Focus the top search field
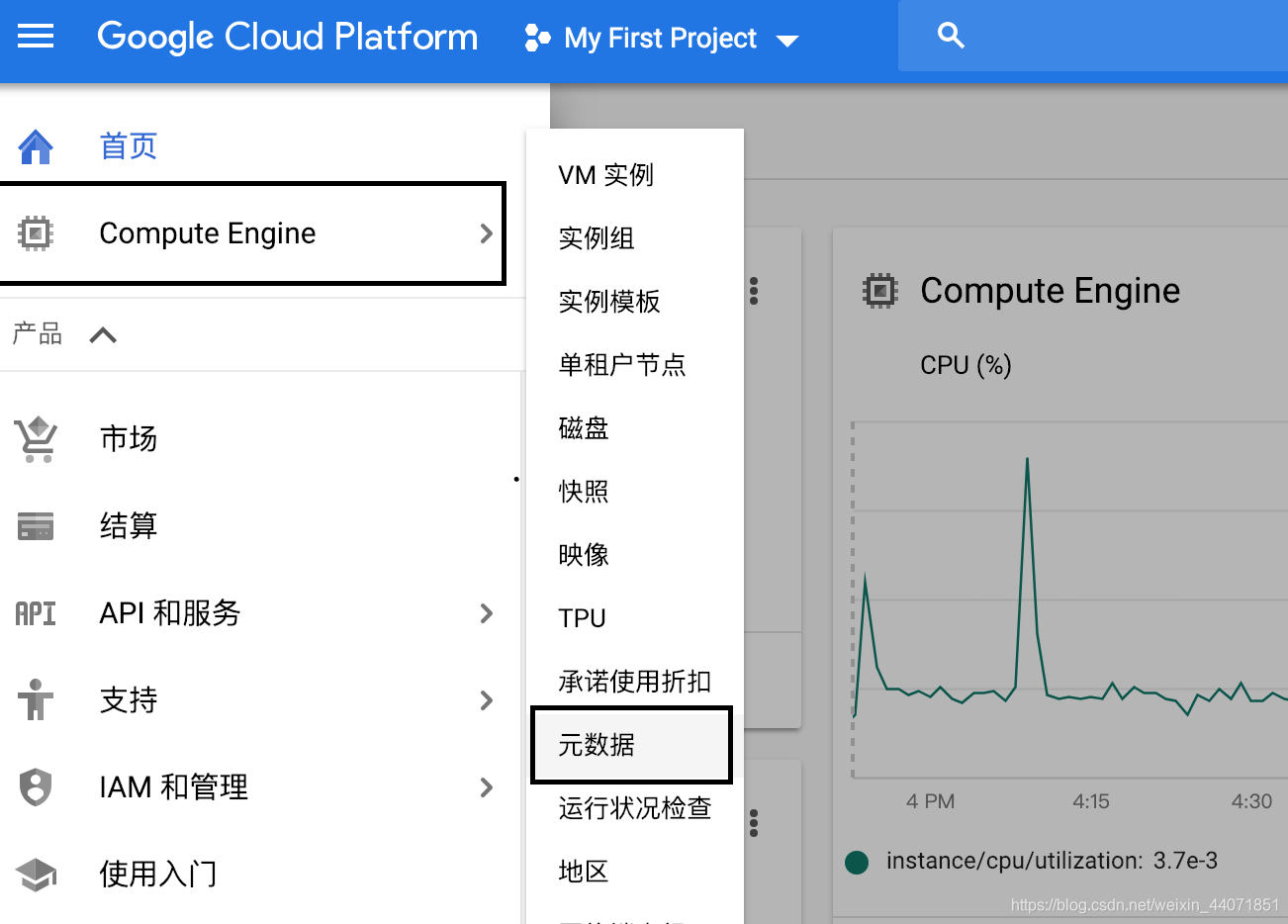 pos(1093,36)
